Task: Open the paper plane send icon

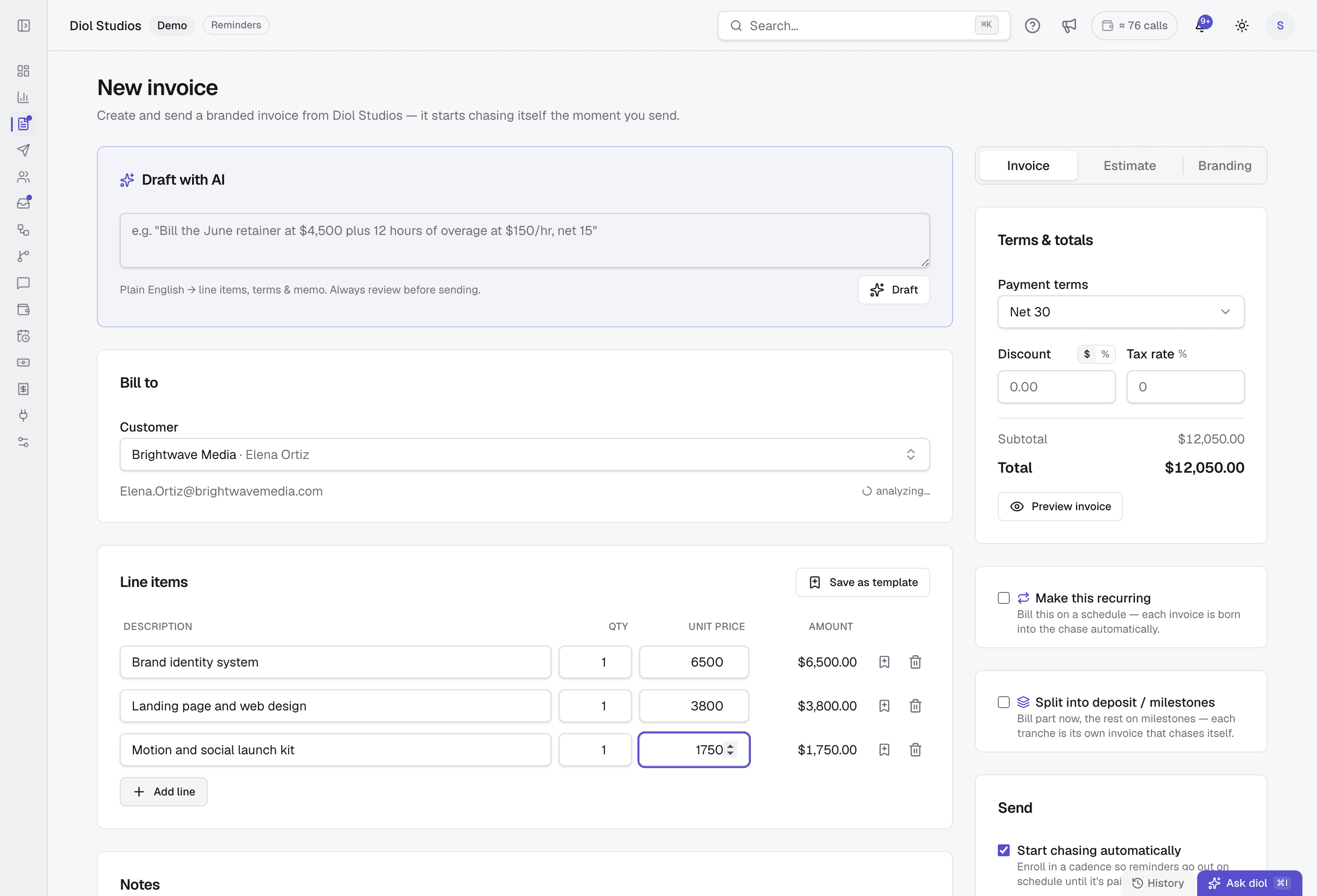Action: coord(23,150)
